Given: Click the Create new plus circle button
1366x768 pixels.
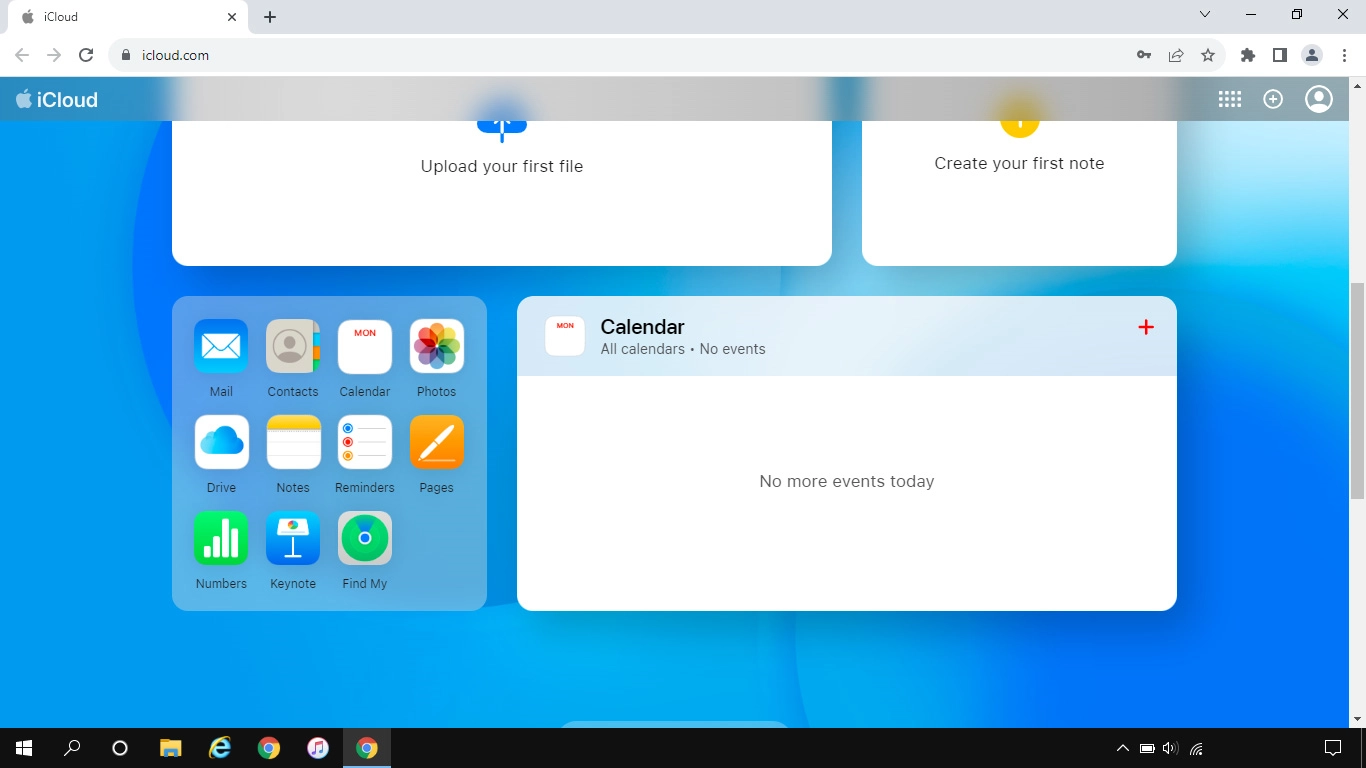Looking at the screenshot, I should coord(1273,99).
